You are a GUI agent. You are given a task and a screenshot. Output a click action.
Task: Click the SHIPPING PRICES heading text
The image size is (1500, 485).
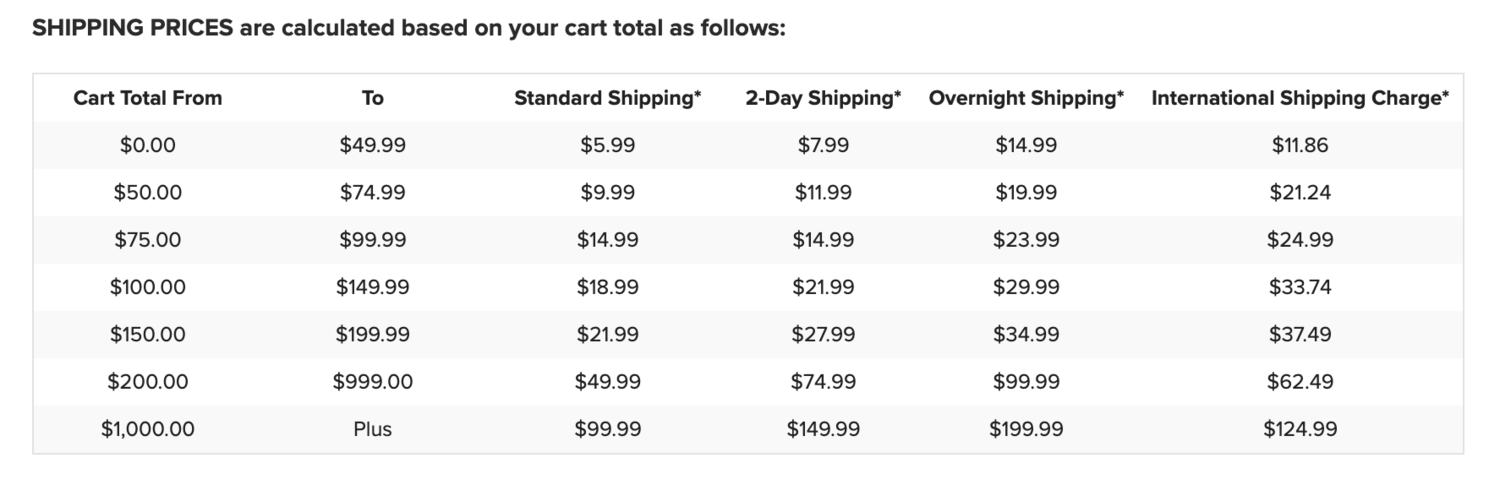click(x=132, y=28)
